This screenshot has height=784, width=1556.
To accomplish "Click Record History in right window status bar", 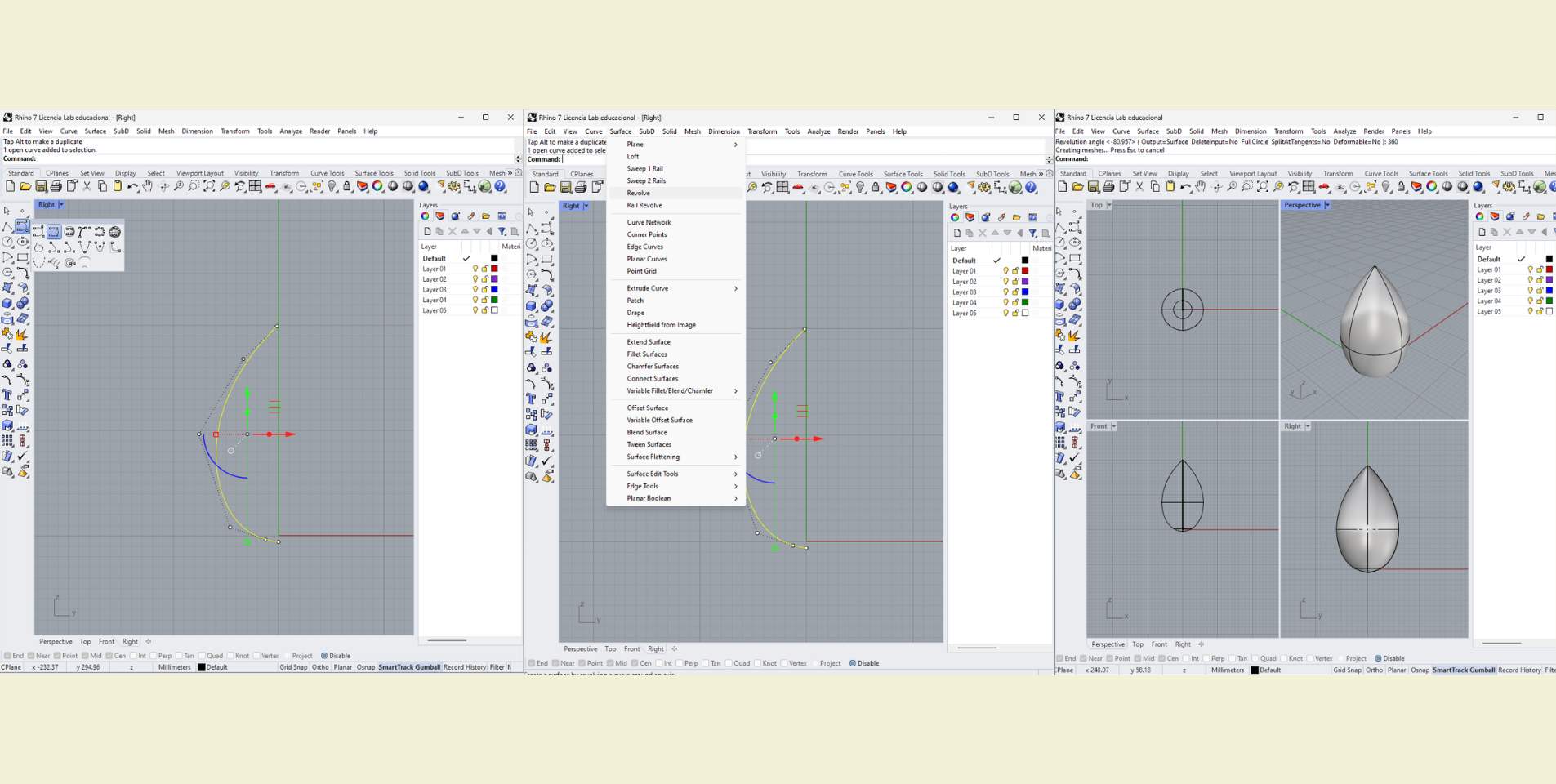I will pos(1519,670).
